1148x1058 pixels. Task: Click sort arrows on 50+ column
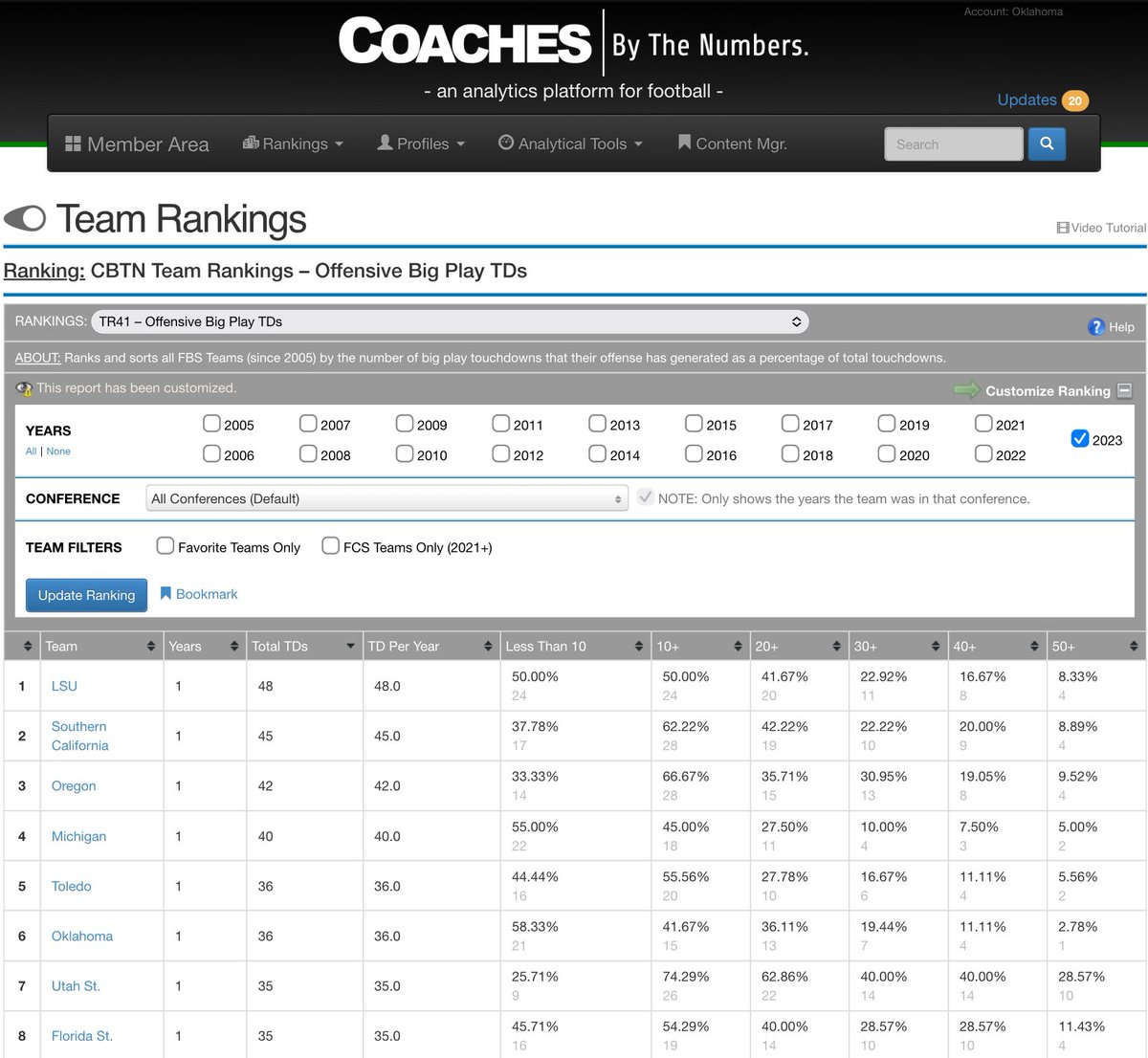click(1134, 647)
